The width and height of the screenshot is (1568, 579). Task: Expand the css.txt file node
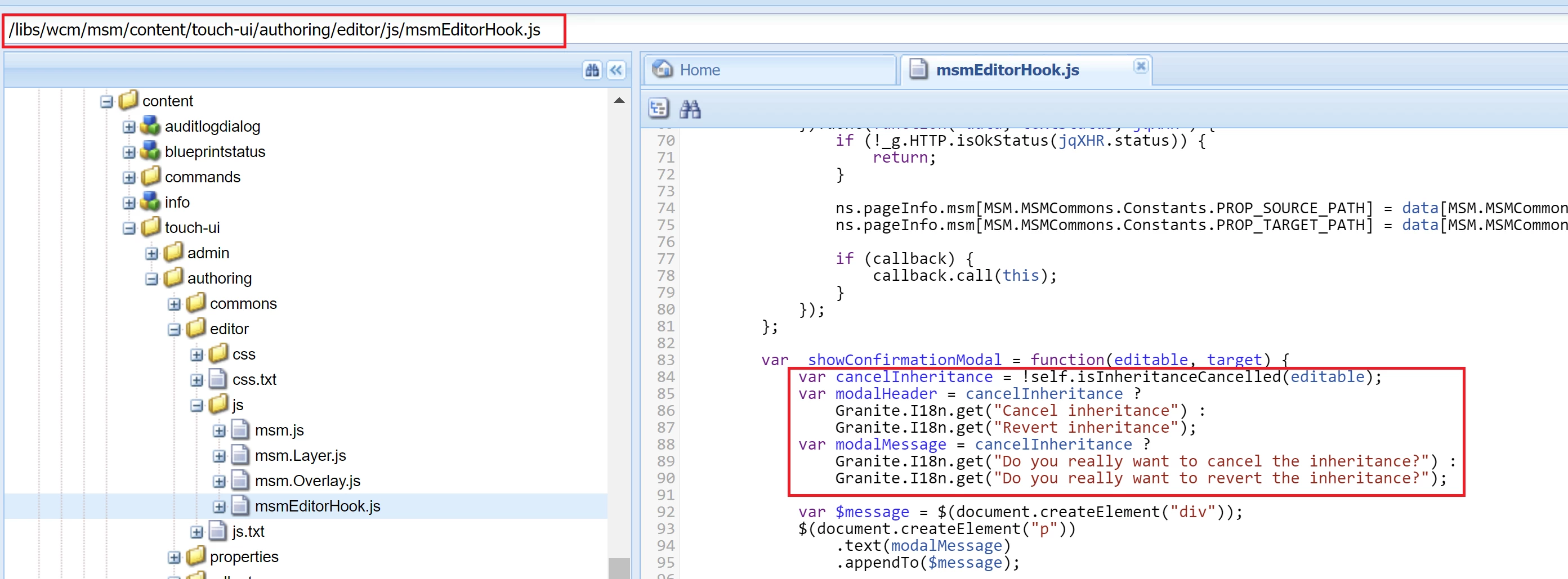[x=196, y=380]
